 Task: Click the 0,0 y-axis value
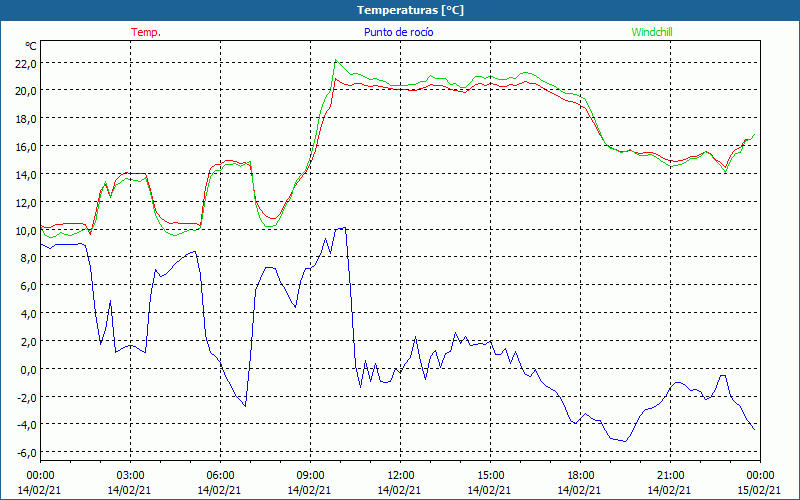click(29, 369)
